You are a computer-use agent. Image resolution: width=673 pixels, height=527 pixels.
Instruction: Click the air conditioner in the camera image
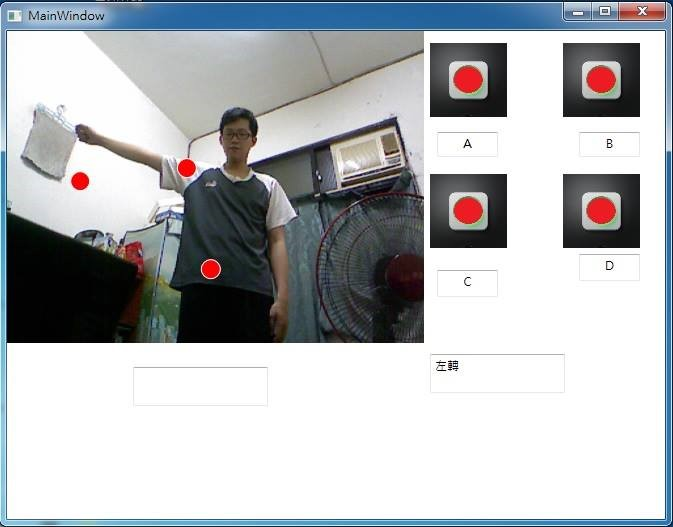pos(367,157)
